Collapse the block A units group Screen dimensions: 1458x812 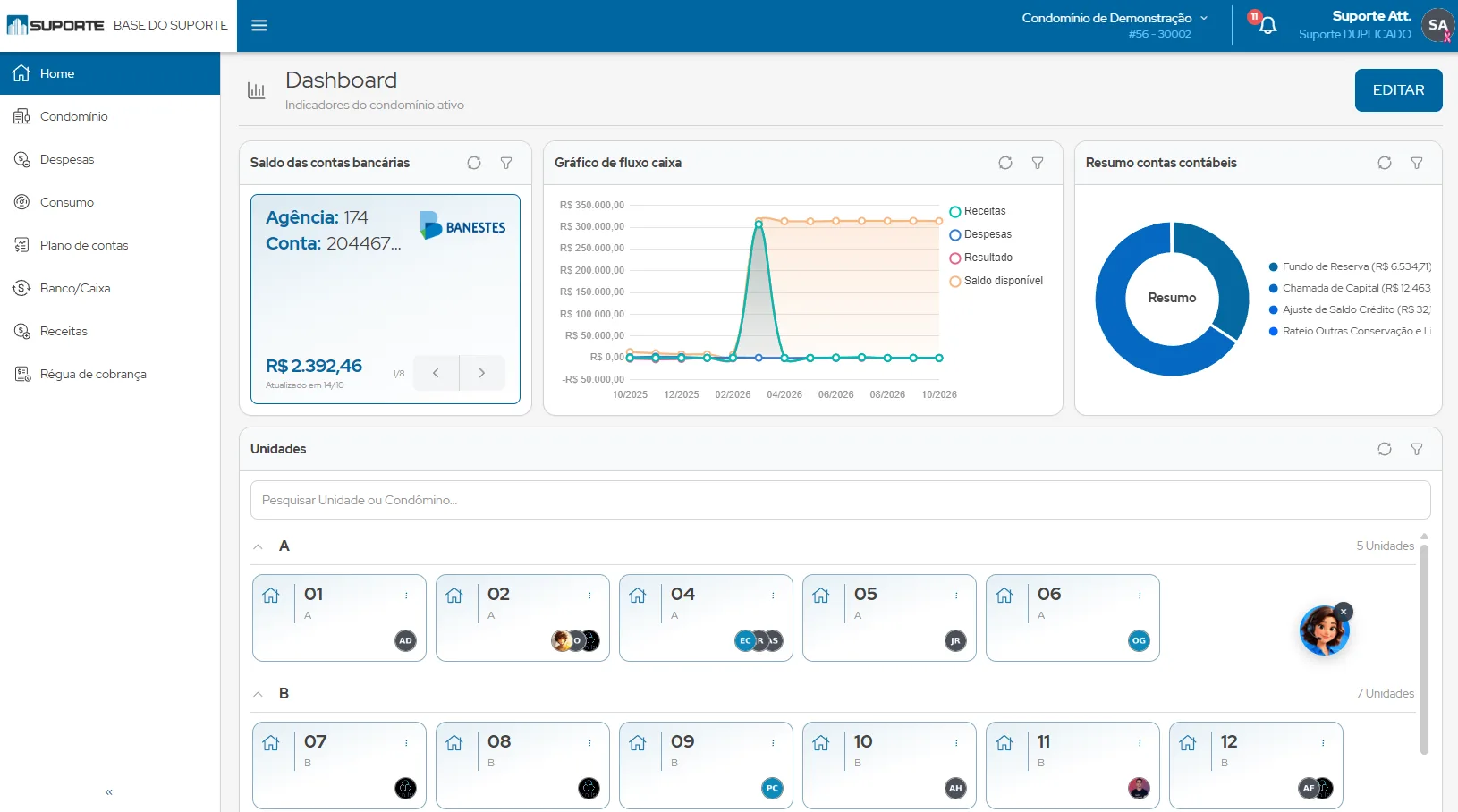[x=258, y=546]
